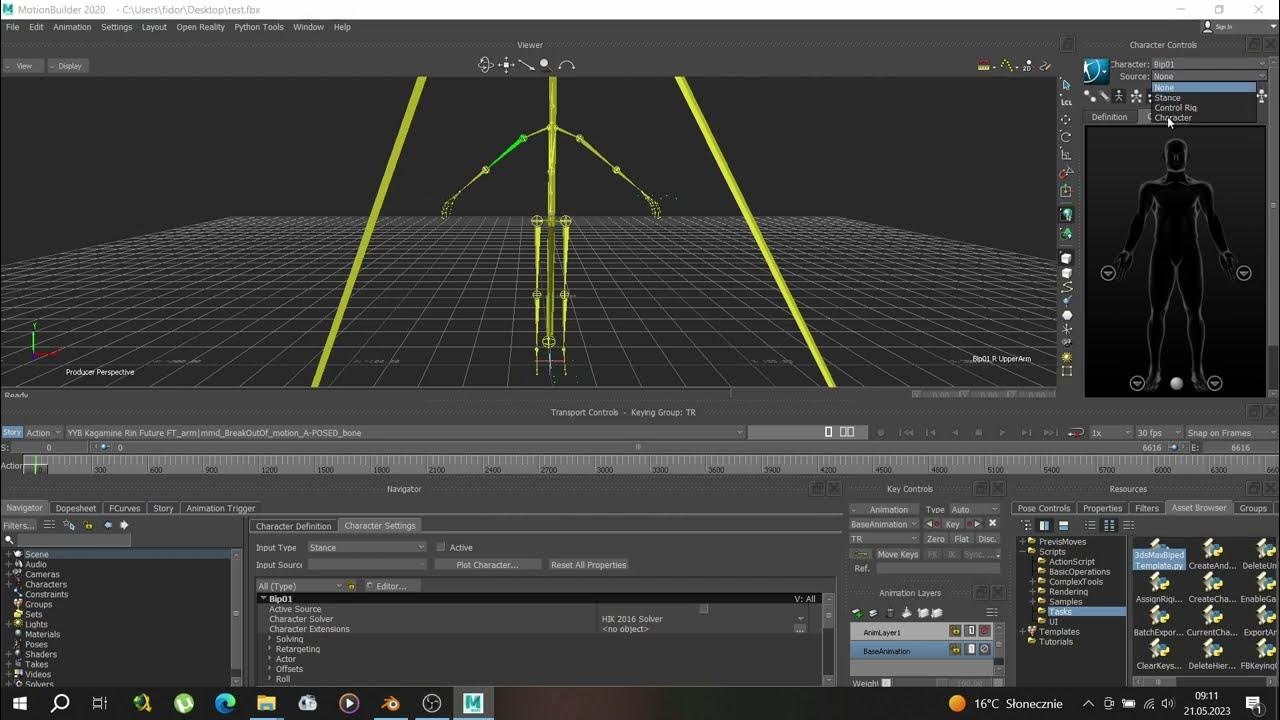This screenshot has height=720, width=1280.
Task: Open the Animation menu
Action: click(x=72, y=27)
